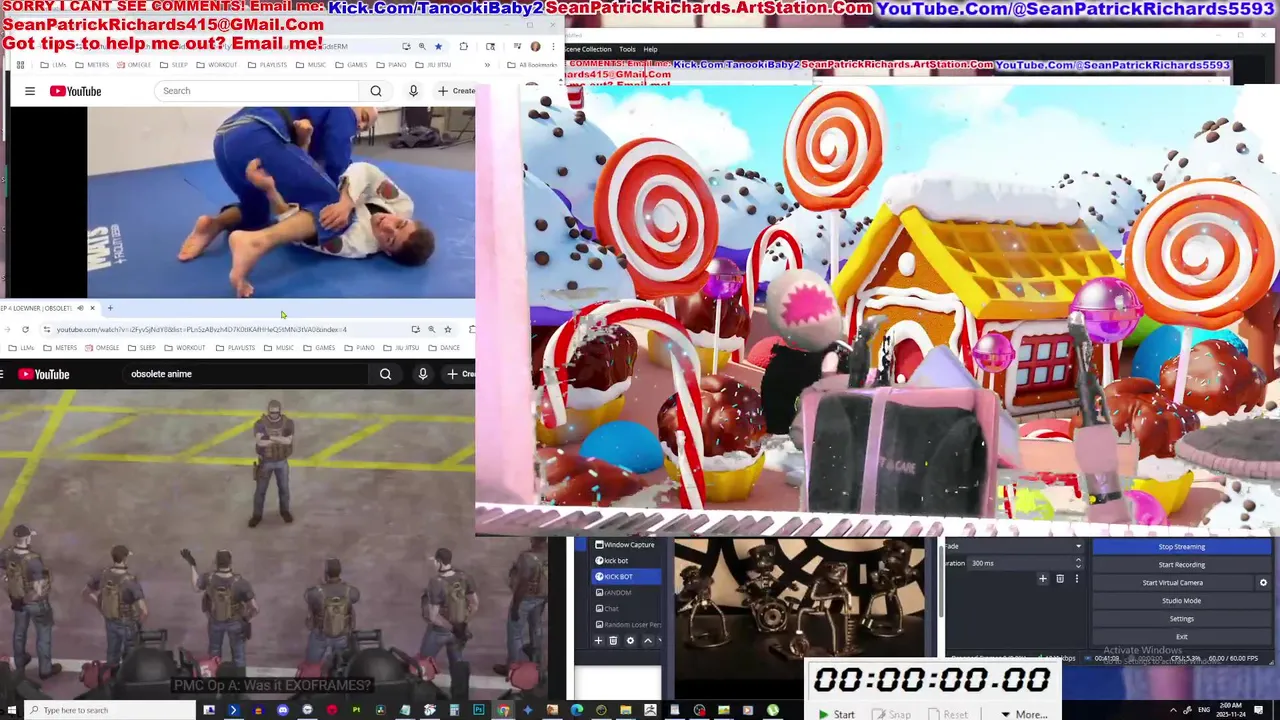1280x720 pixels.
Task: Open SLEEP bookmark folder in lower browser
Action: click(141, 348)
